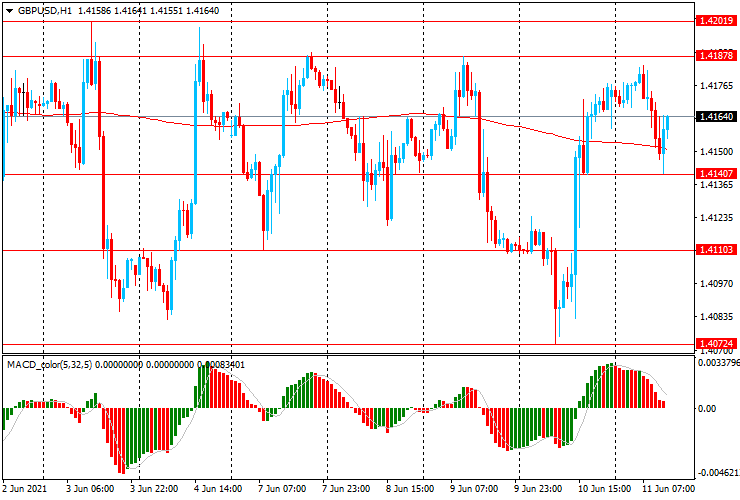Click the 1.41235 price scale value

(717, 218)
